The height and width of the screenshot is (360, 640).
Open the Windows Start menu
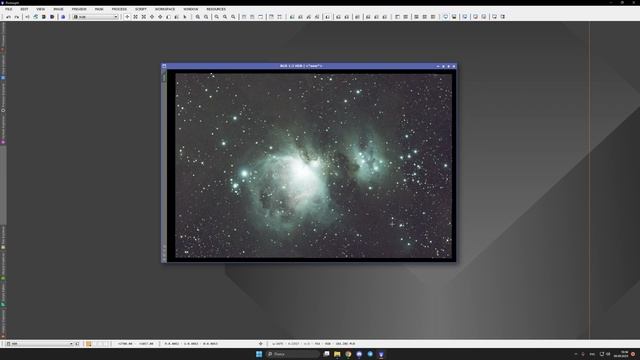coord(259,354)
